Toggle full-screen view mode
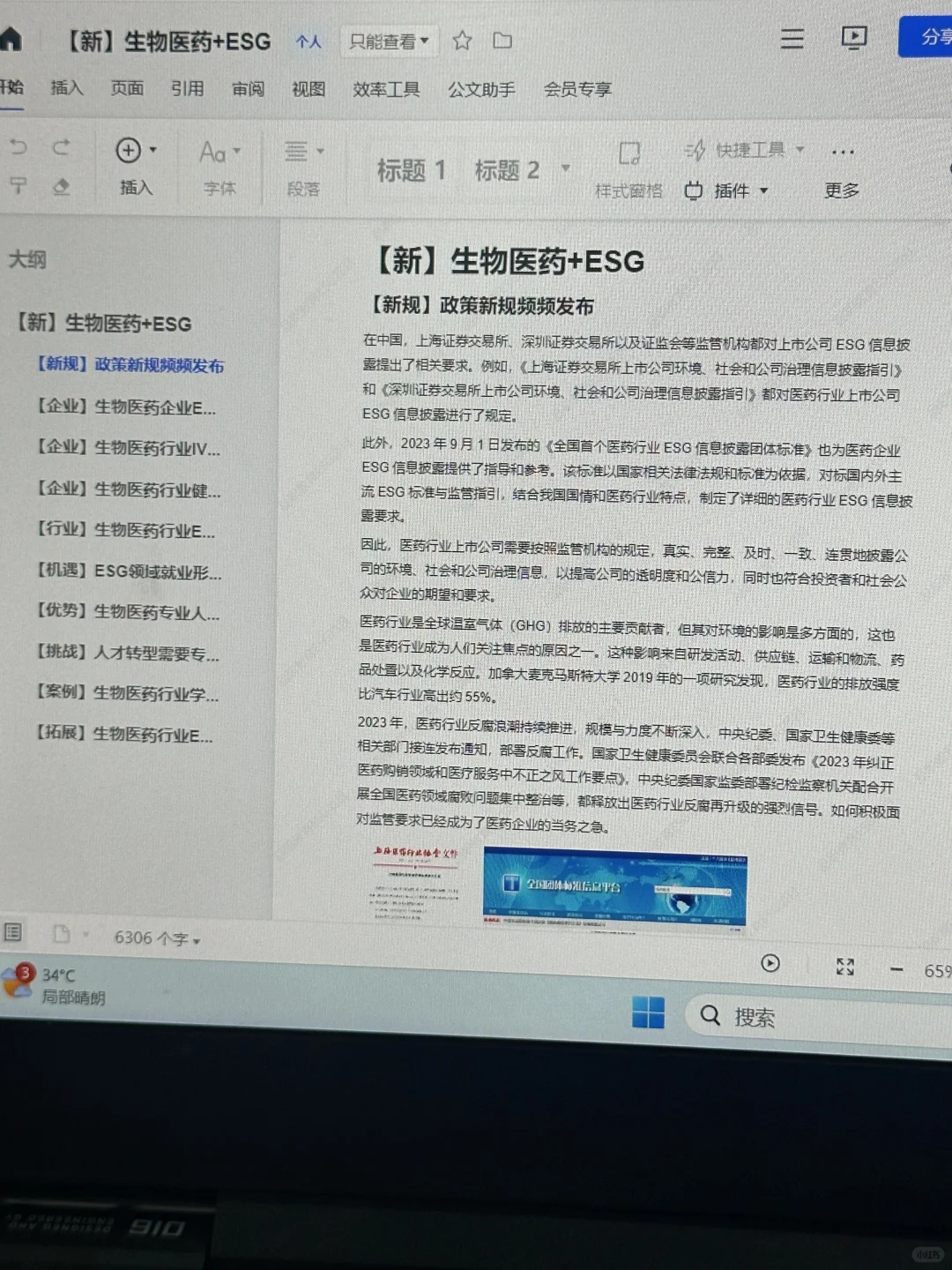Screen dimensions: 952x1270 coord(844,966)
